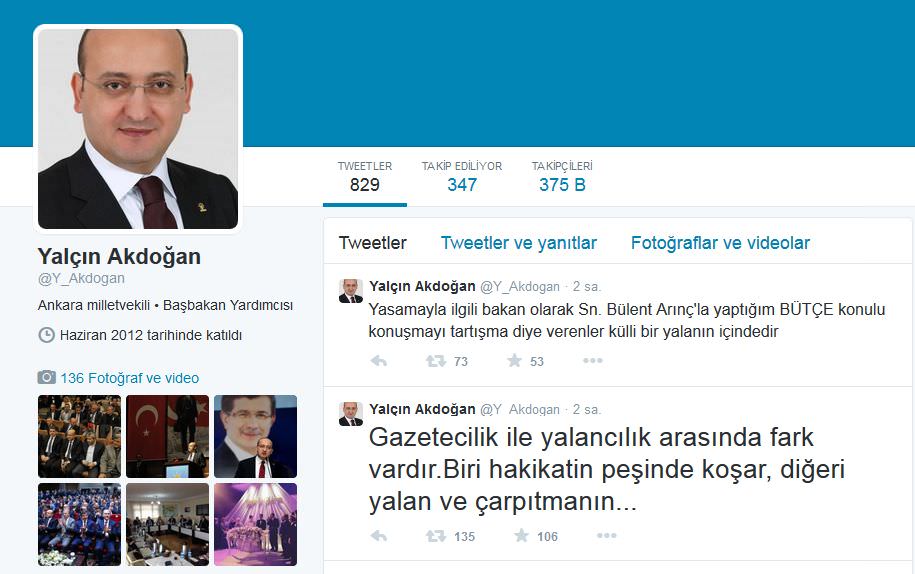Screen dimensions: 915x574
Task: View the TWEETLER 829 count
Action: [x=365, y=177]
